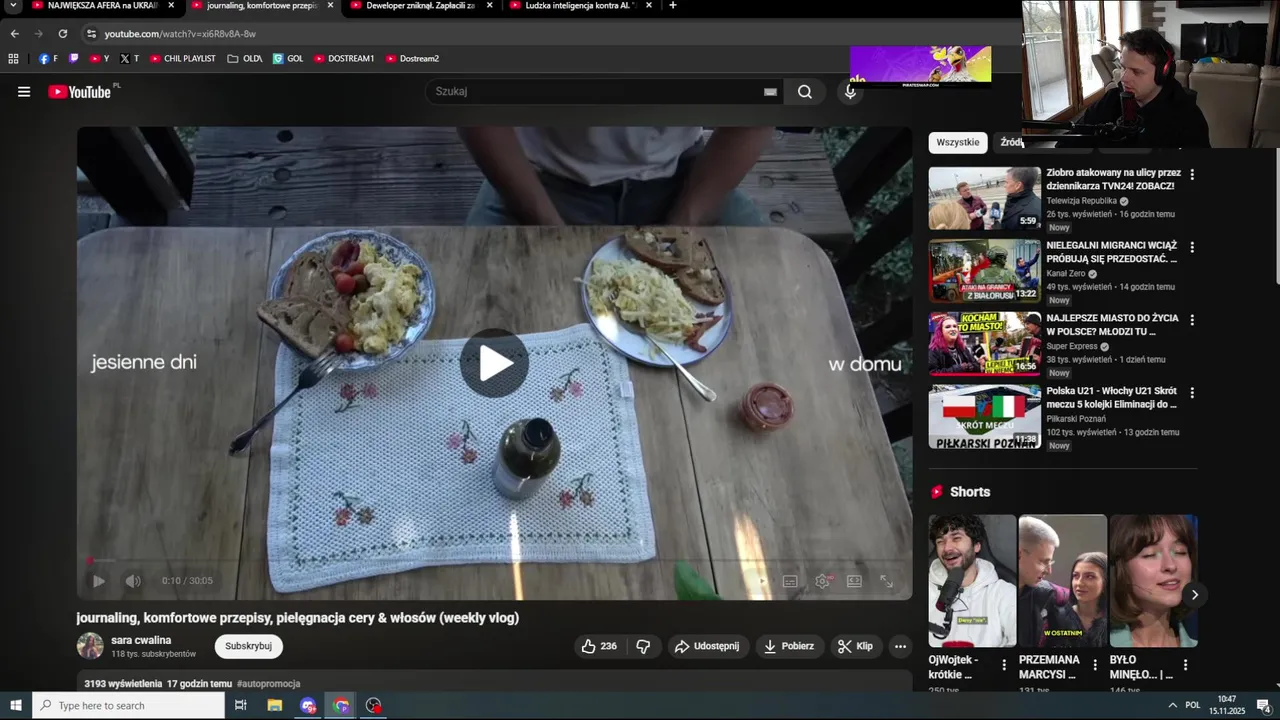The image size is (1280, 720).
Task: Subscribe with the Subskrybuj button
Action: [248, 646]
